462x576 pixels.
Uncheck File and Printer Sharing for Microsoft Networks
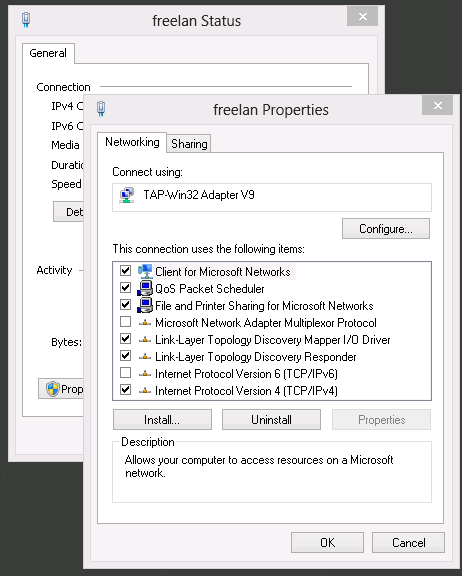(126, 305)
